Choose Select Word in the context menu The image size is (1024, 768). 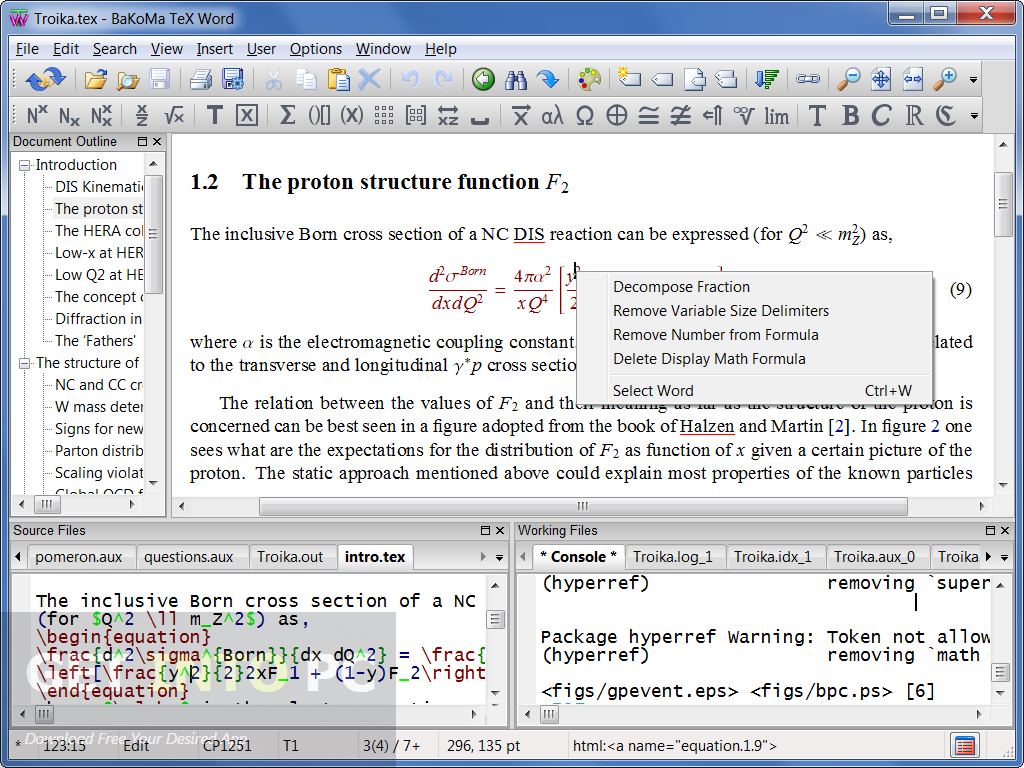pyautogui.click(x=754, y=391)
